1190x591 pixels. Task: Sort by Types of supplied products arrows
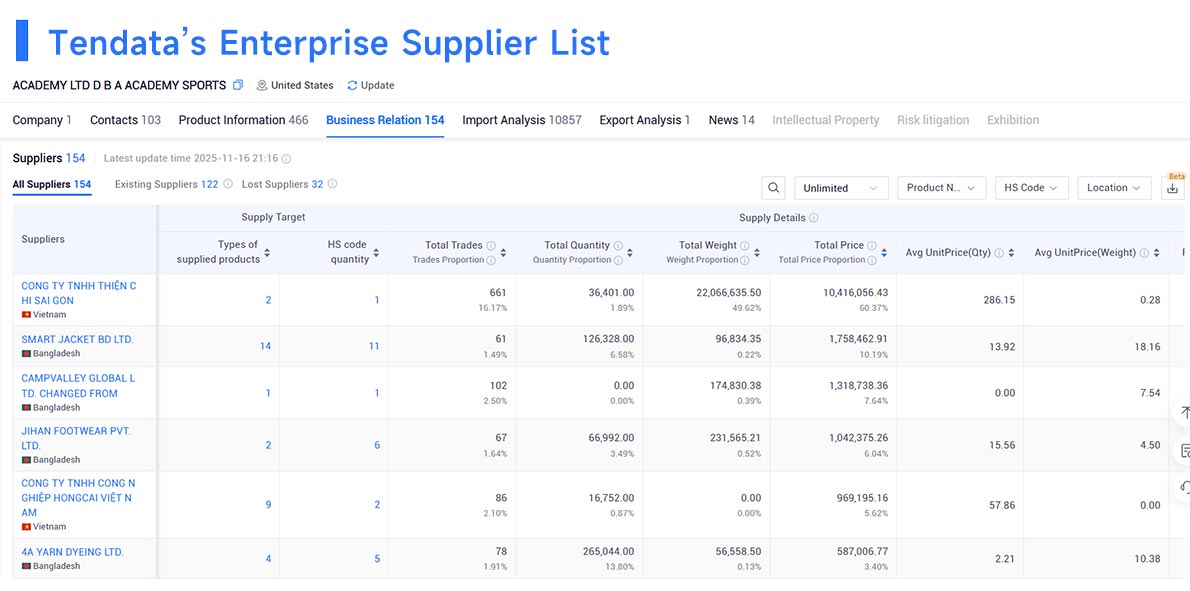[267, 253]
